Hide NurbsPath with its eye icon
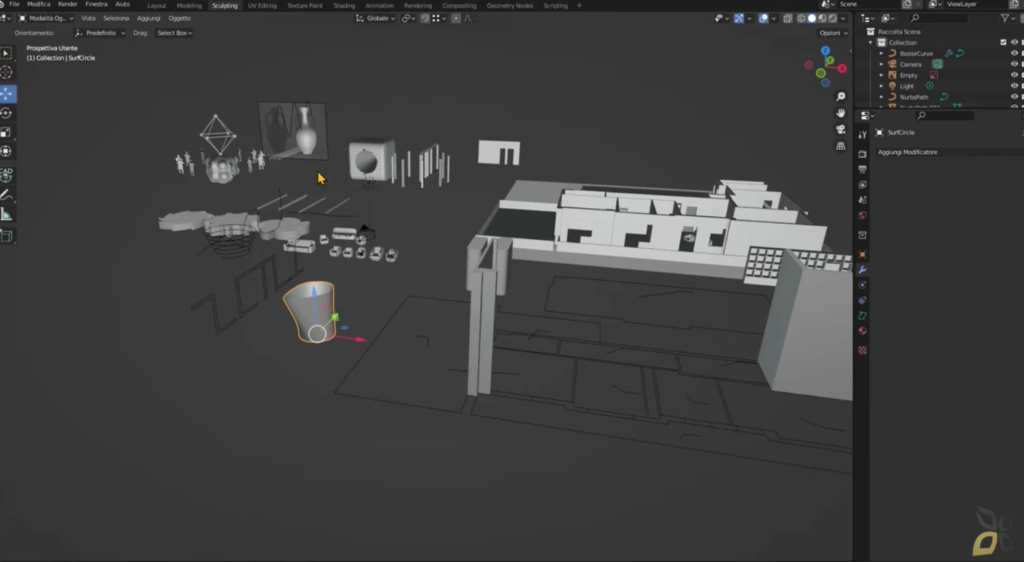1024x562 pixels. [1014, 97]
